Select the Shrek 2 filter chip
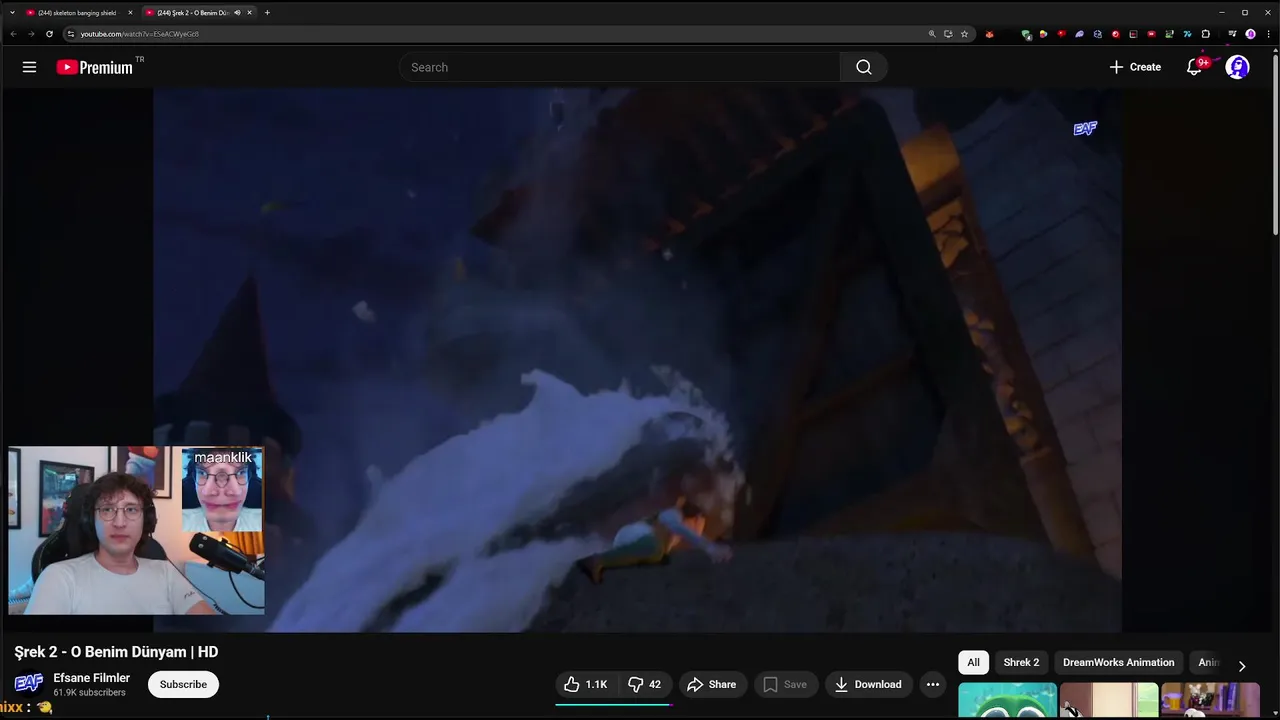1280x720 pixels. pos(1021,662)
